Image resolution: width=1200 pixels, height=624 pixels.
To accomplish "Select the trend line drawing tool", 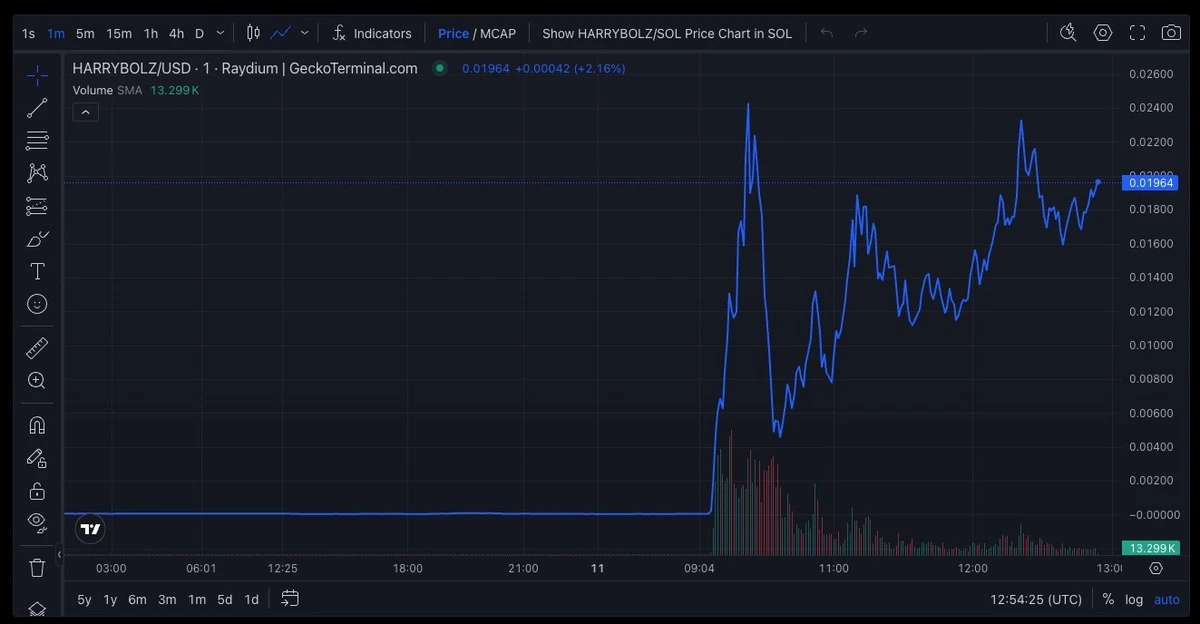I will [37, 108].
